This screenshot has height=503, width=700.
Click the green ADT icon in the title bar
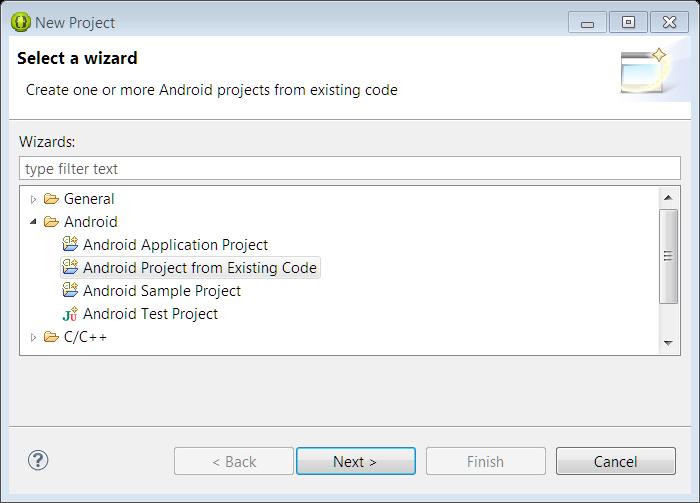[x=21, y=22]
